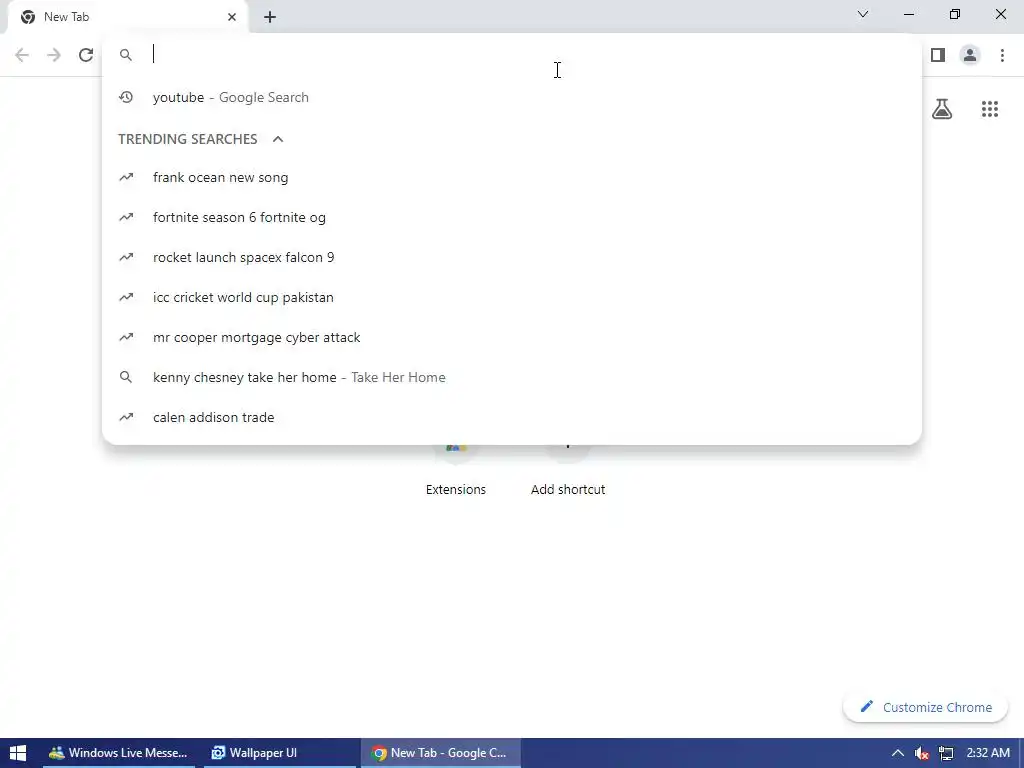Select the New Tab browser tab
This screenshot has height=768, width=1024.
pyautogui.click(x=127, y=17)
